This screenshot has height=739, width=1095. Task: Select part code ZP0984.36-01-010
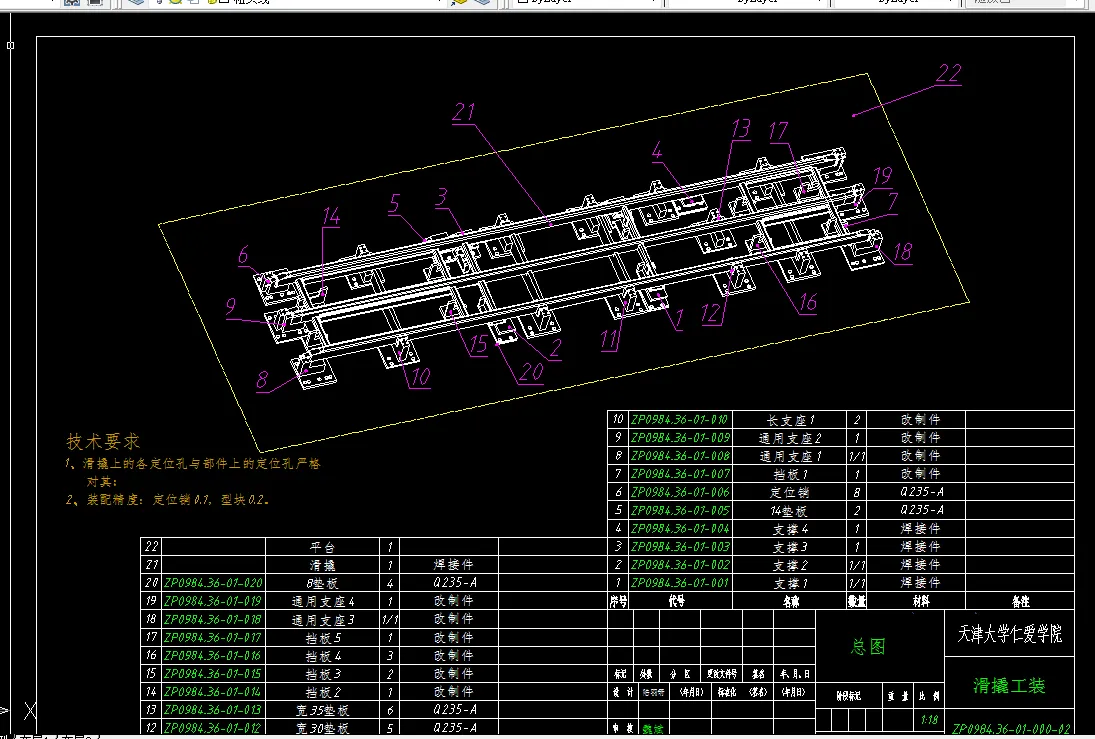pos(680,419)
